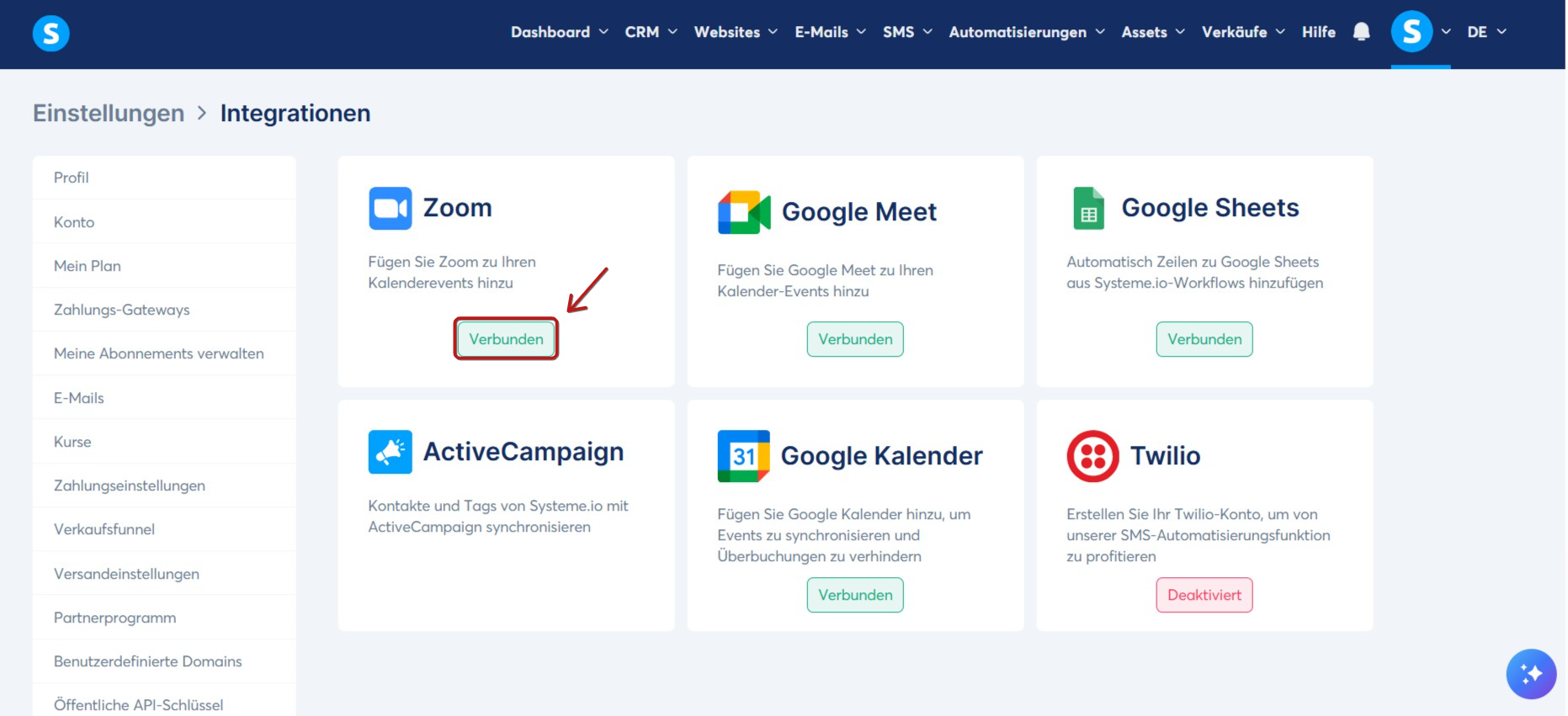Open Partnerprogramm settings

(x=164, y=618)
